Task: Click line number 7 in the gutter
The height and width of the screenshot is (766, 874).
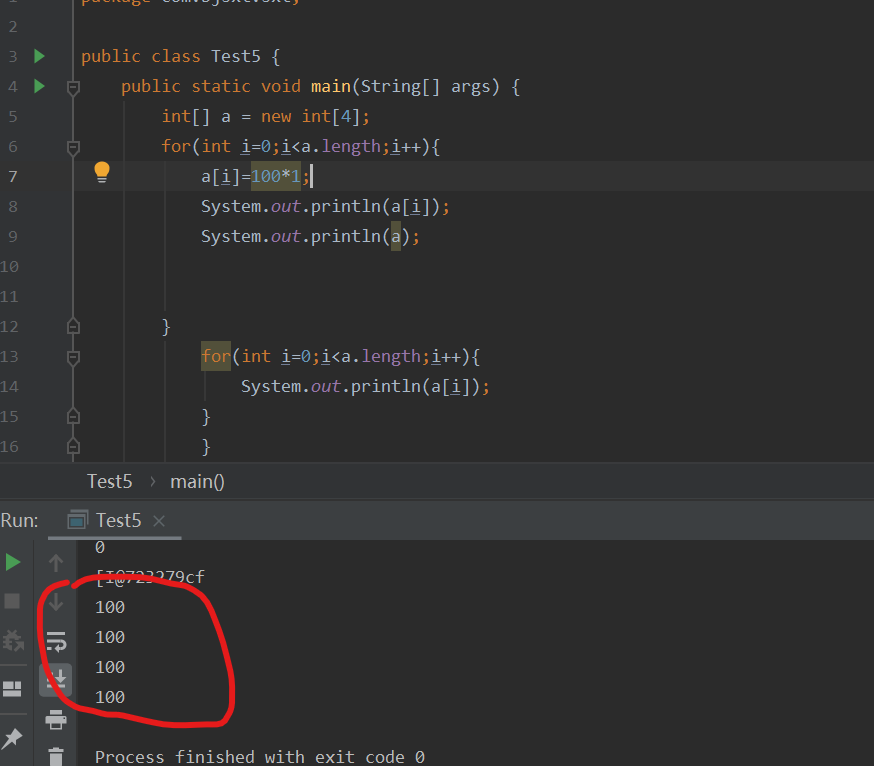Action: click(13, 177)
